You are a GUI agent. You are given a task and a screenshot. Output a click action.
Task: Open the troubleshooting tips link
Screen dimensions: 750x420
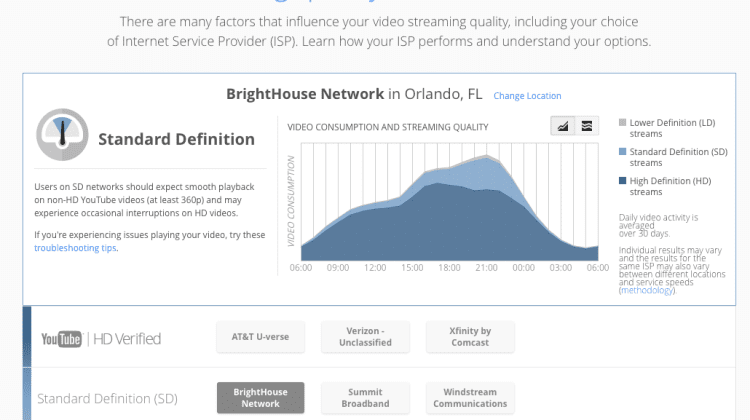(75, 248)
